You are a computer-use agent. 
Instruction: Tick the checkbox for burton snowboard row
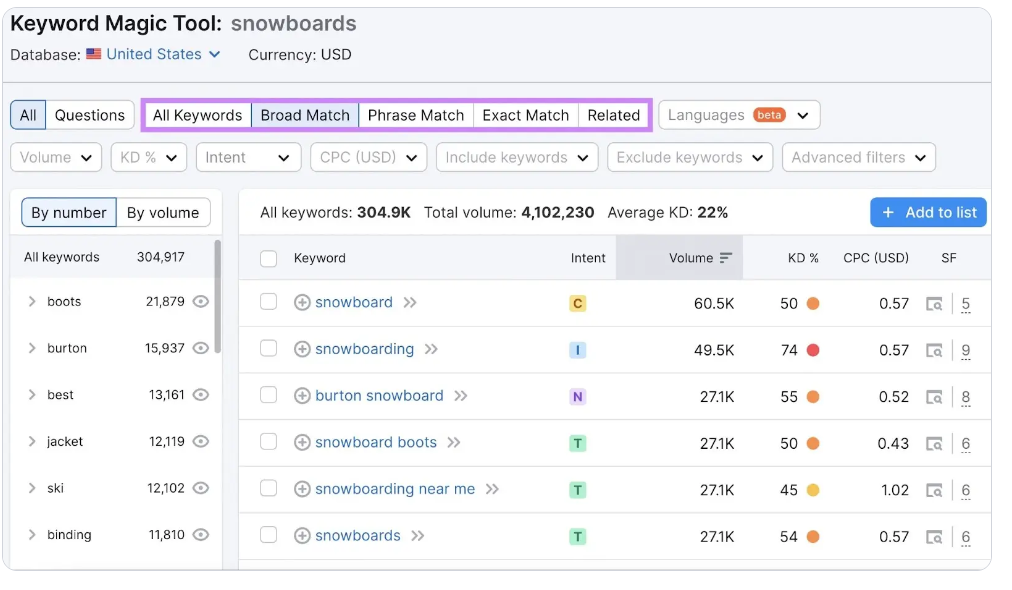point(268,395)
